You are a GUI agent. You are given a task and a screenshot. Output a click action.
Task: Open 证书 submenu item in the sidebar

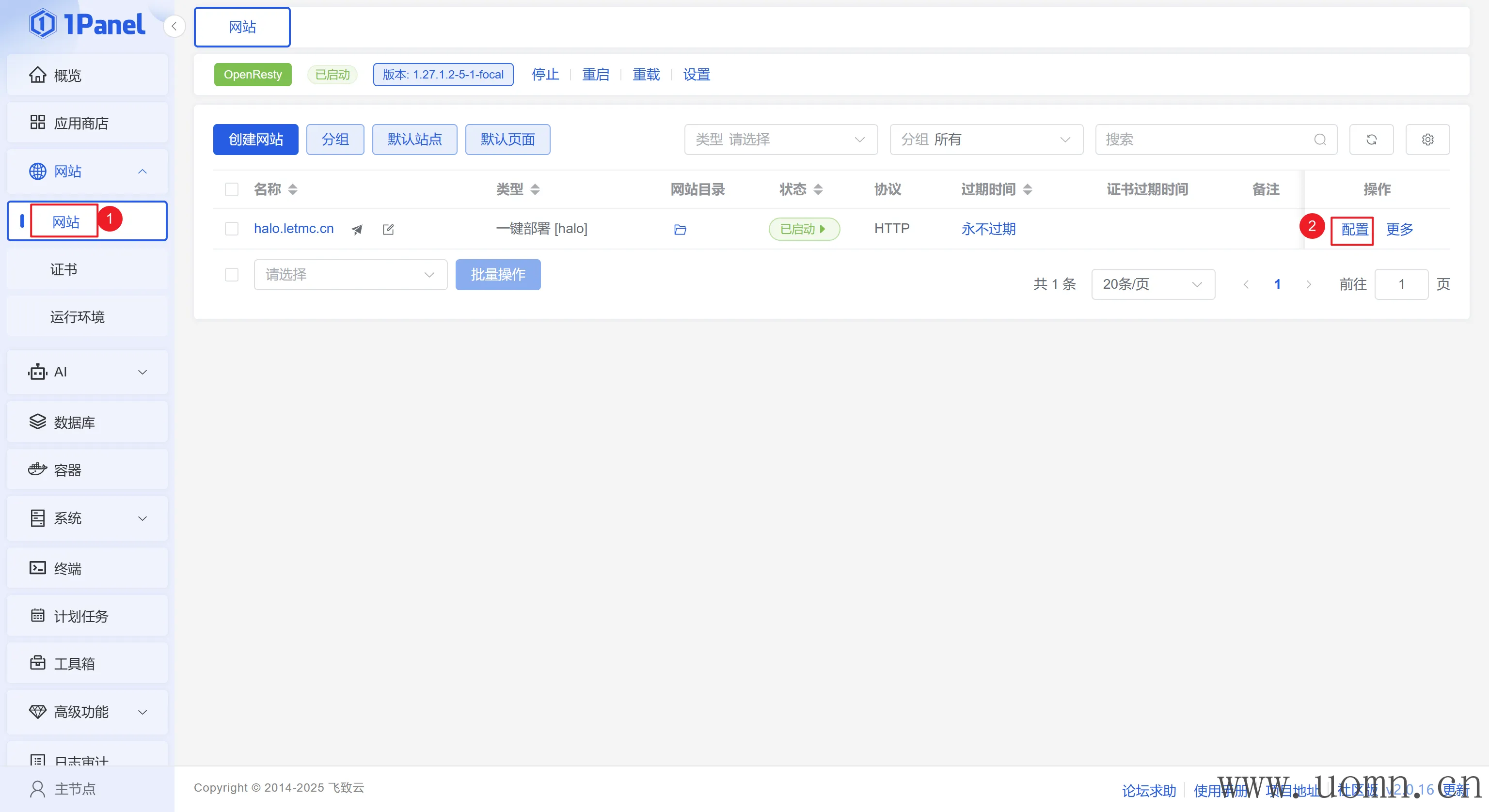click(x=63, y=269)
